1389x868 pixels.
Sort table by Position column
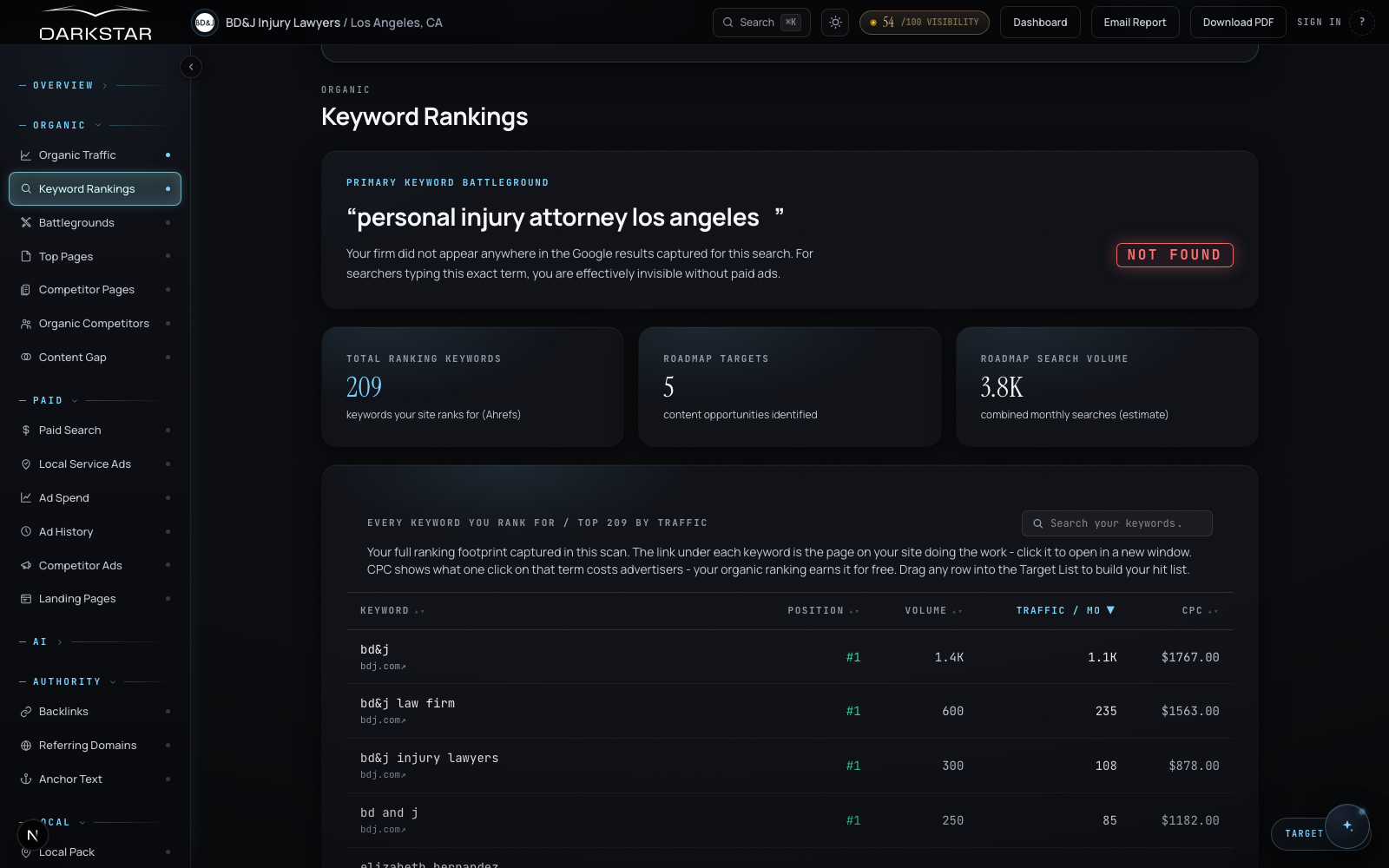[823, 611]
